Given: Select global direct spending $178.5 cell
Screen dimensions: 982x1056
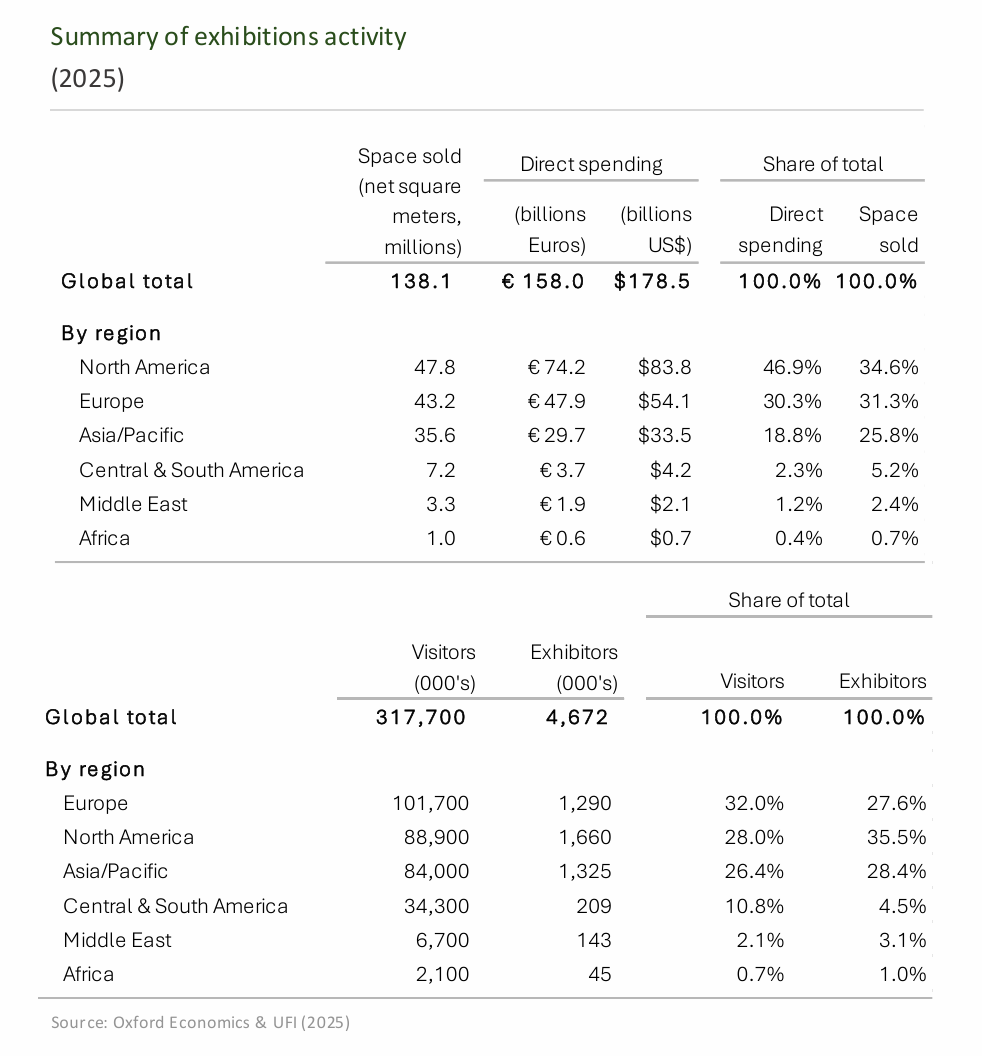Looking at the screenshot, I should [x=652, y=281].
